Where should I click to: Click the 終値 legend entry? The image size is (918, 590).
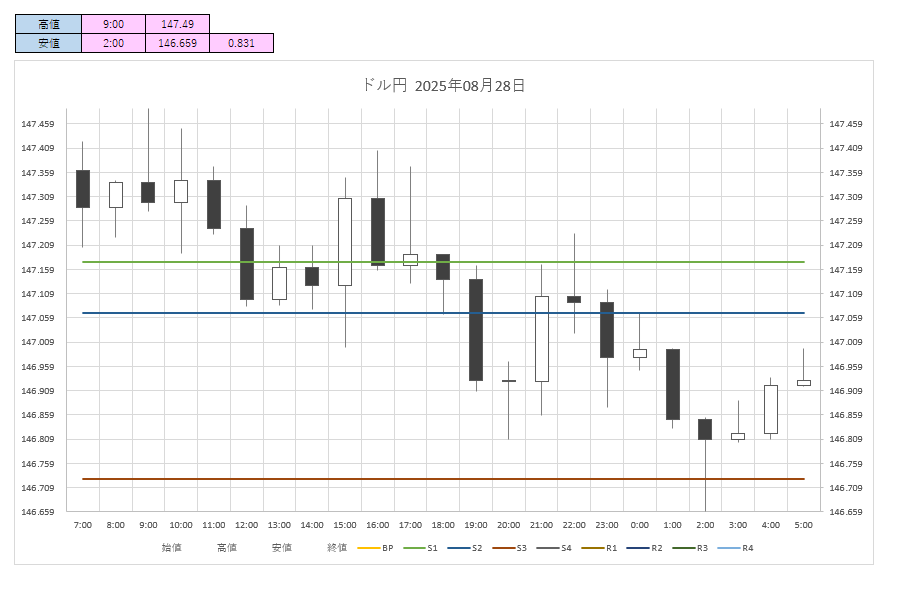click(x=337, y=548)
